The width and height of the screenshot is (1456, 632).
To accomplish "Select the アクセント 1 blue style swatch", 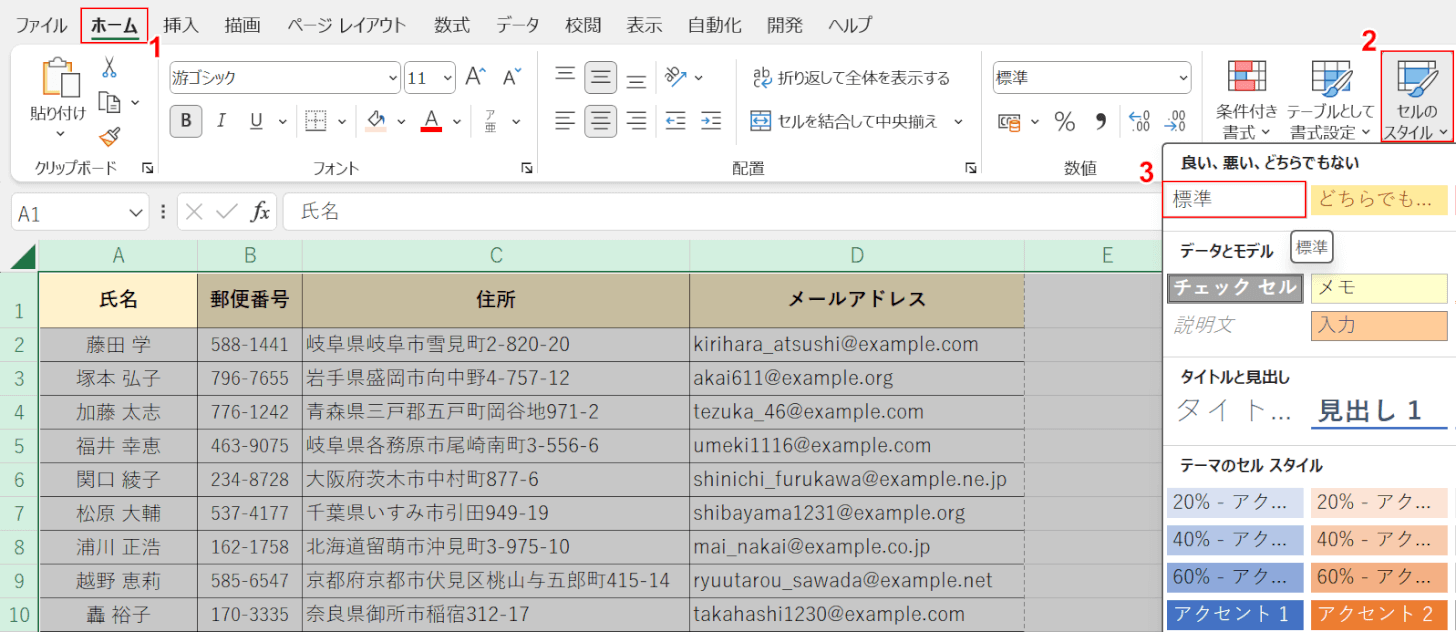I will point(1234,614).
